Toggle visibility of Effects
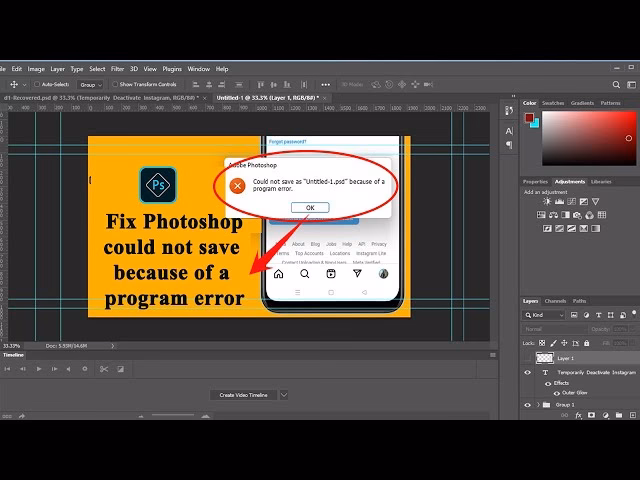Viewport: 640px width, 480px height. (x=548, y=383)
